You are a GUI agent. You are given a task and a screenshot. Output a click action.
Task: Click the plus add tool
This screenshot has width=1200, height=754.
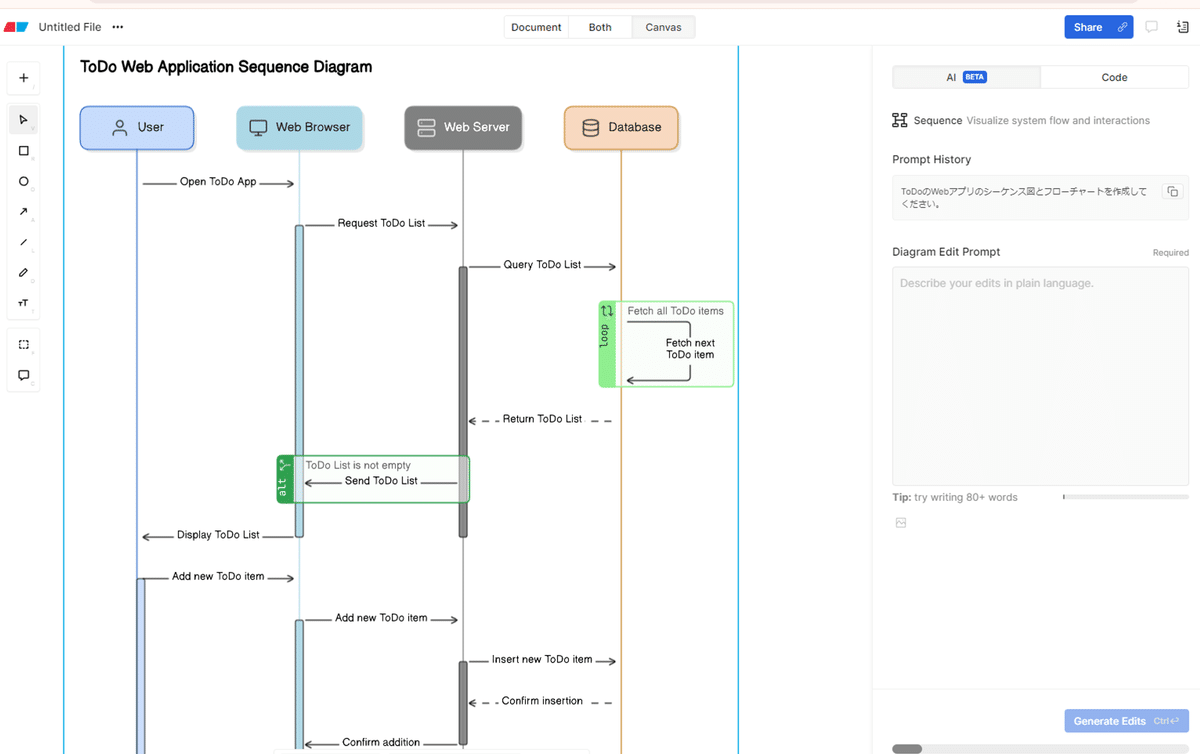[24, 78]
